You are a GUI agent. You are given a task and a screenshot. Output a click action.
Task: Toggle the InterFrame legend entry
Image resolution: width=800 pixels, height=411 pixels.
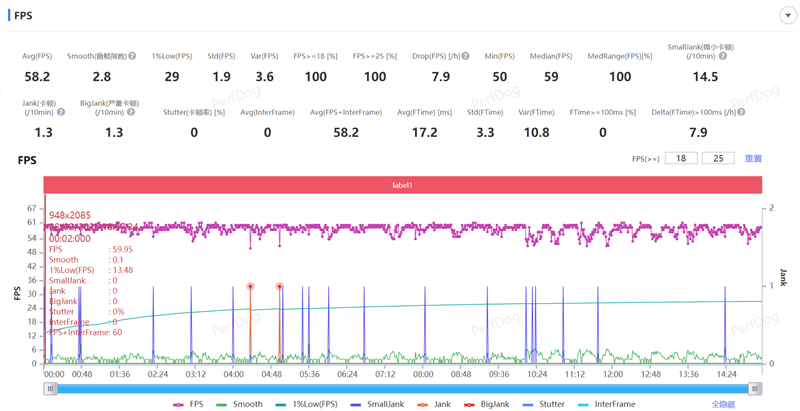(x=606, y=404)
